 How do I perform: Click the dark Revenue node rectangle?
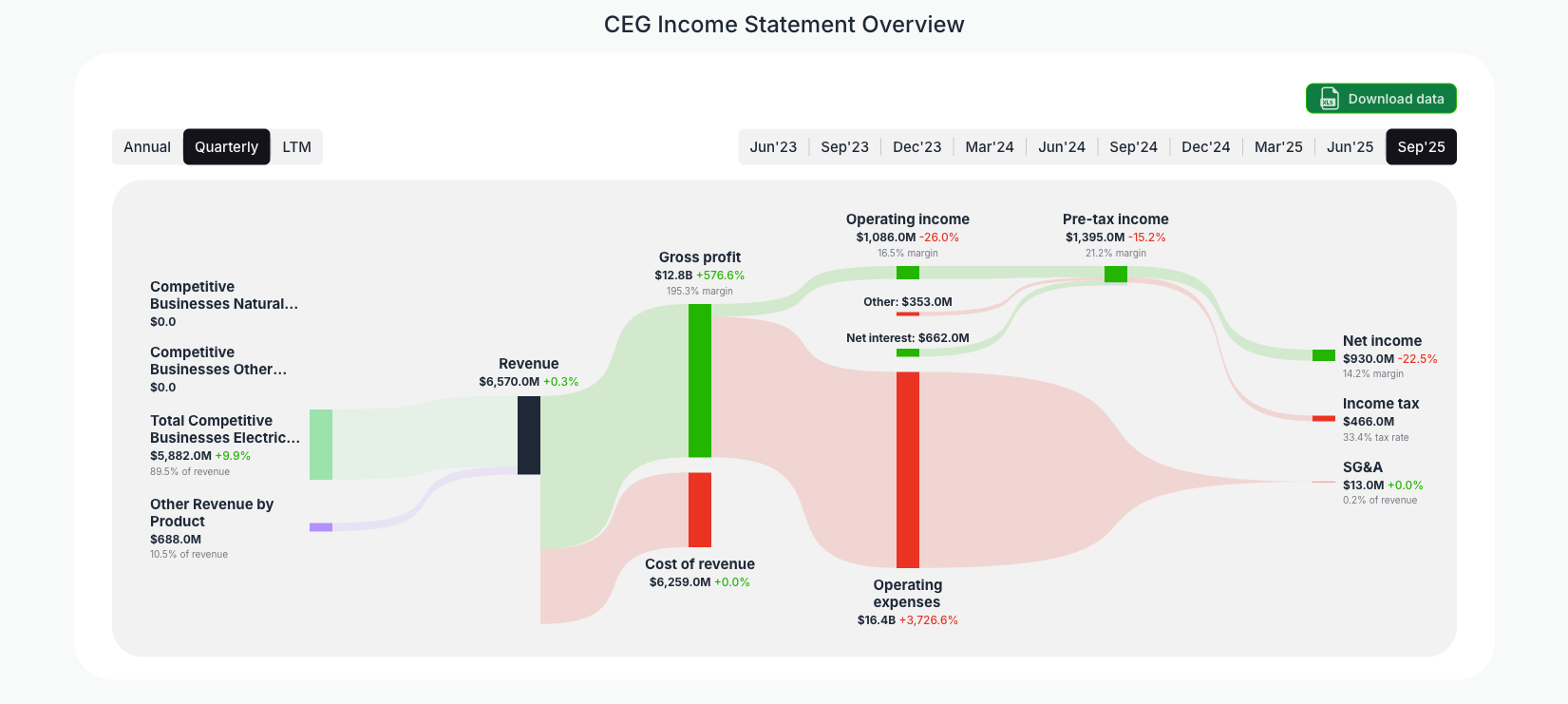(x=528, y=435)
